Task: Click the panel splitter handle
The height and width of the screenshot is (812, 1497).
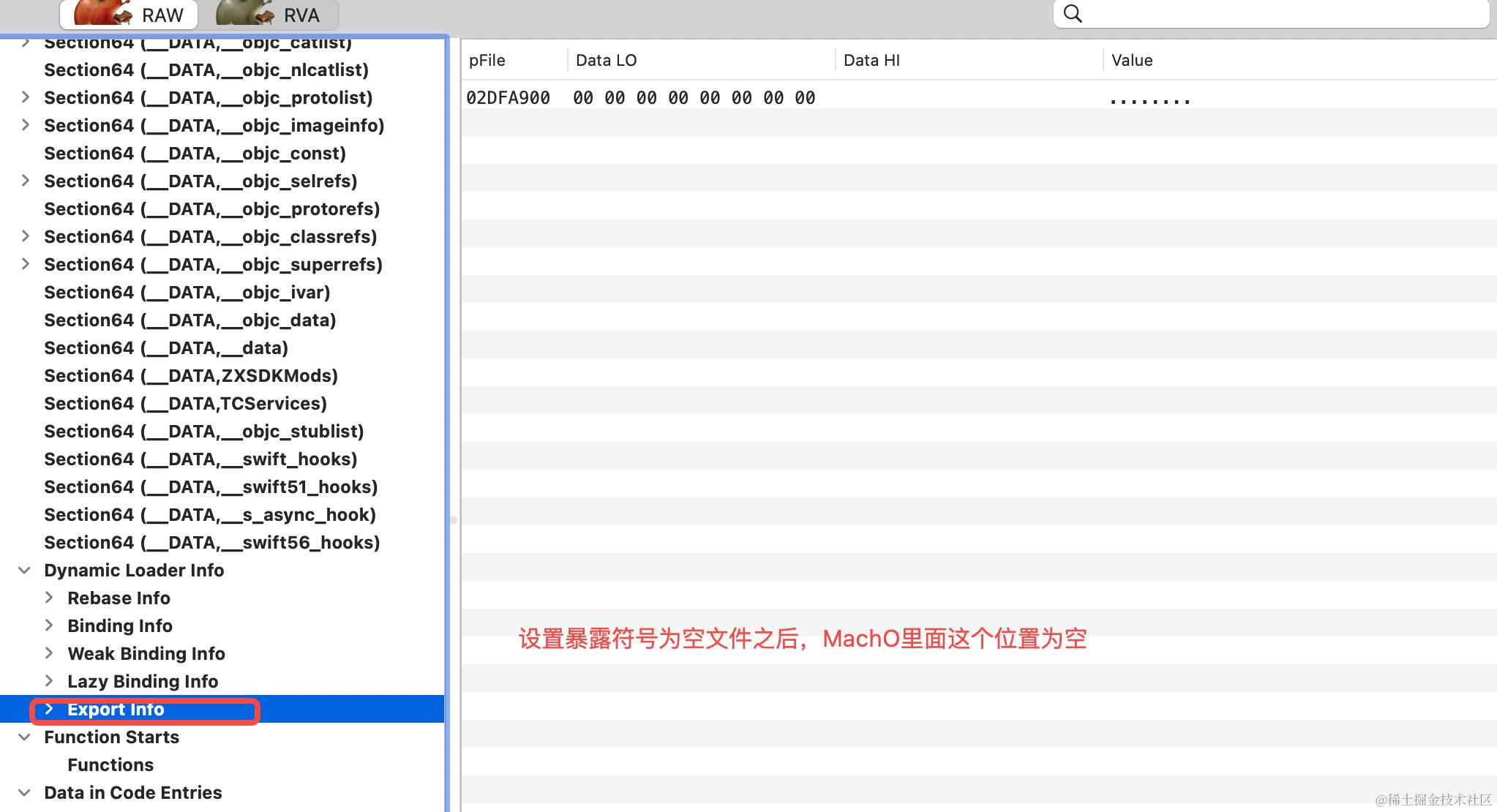Action: (x=453, y=520)
